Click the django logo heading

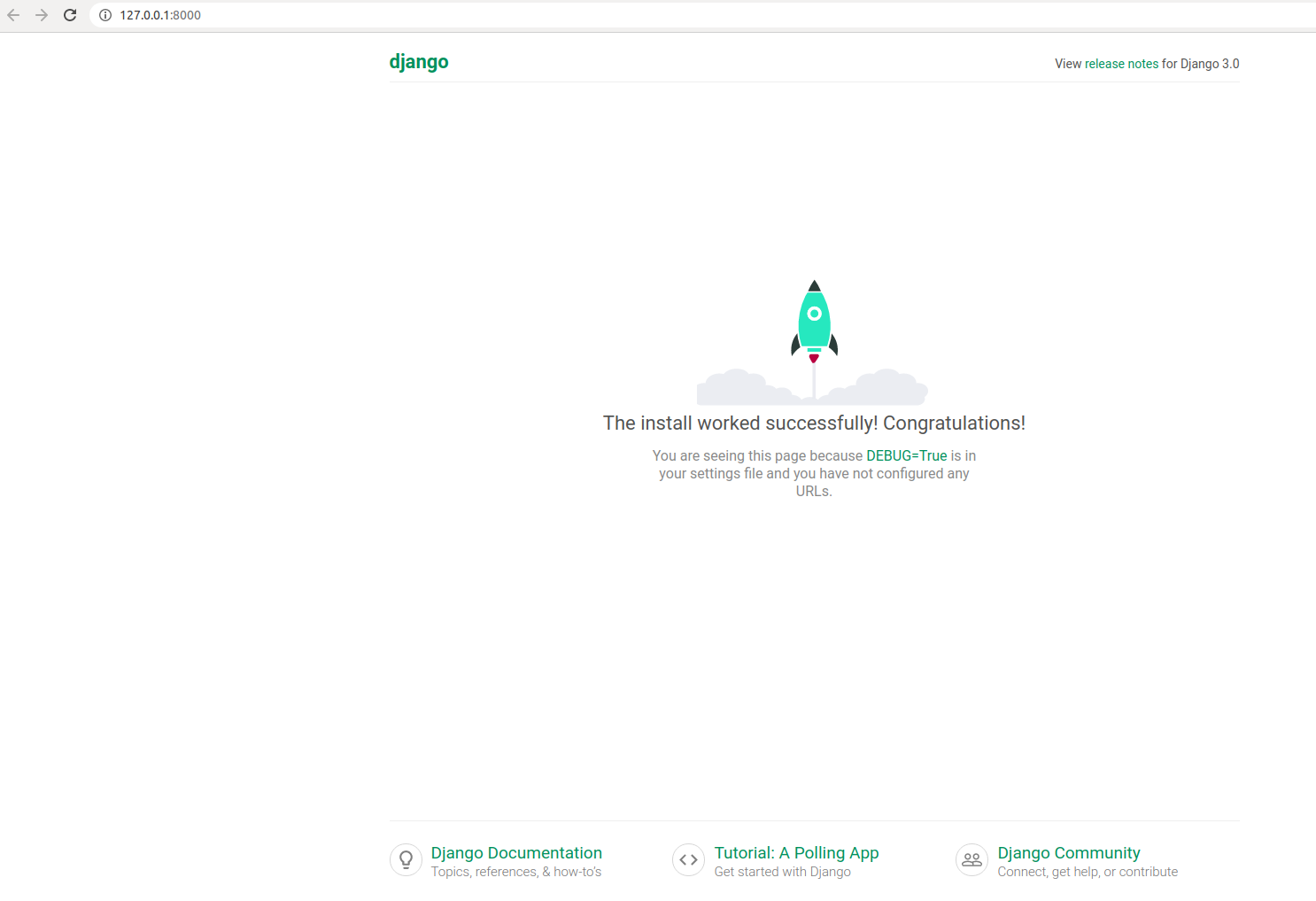[x=419, y=62]
